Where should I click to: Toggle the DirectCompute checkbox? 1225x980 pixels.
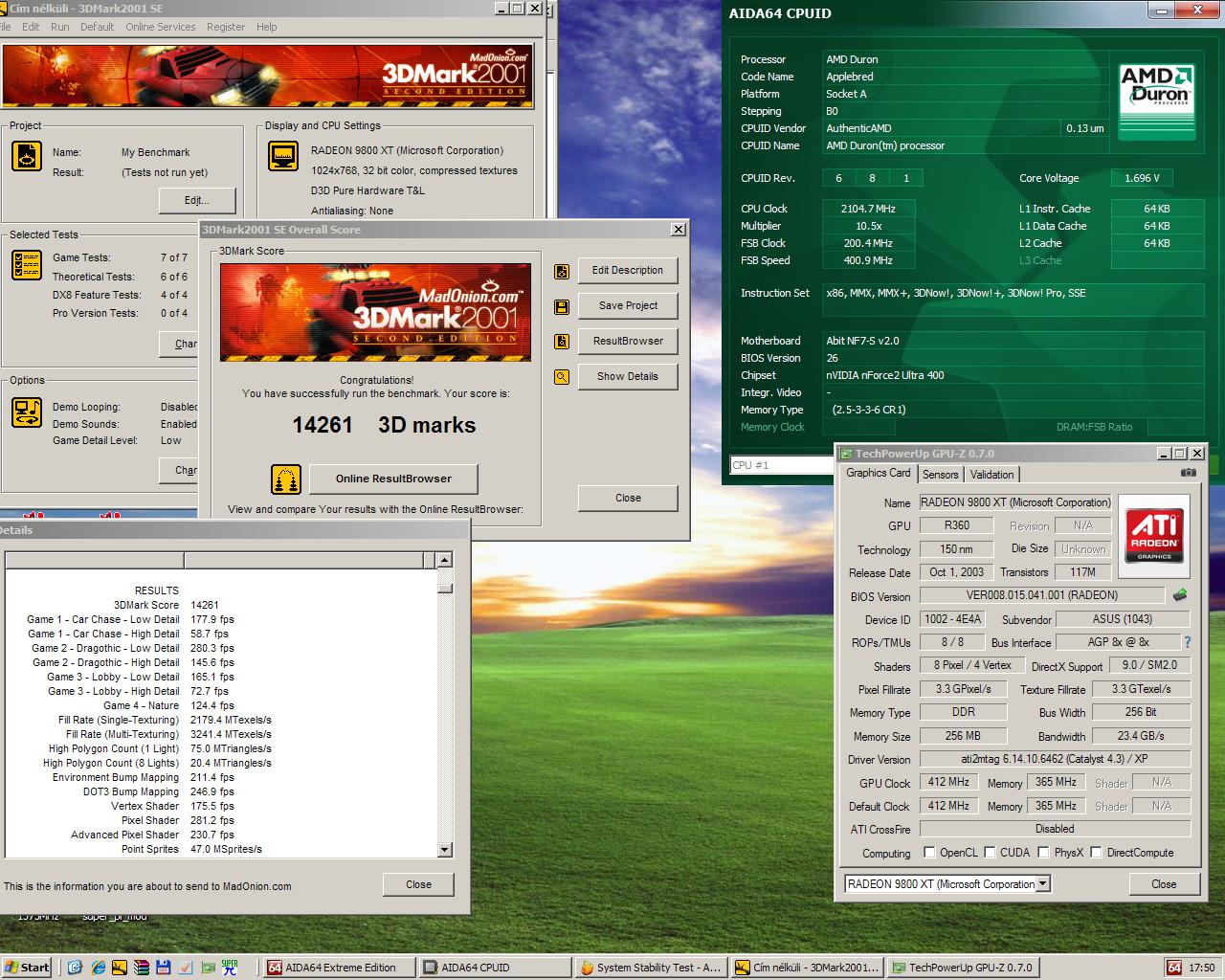(x=1097, y=852)
